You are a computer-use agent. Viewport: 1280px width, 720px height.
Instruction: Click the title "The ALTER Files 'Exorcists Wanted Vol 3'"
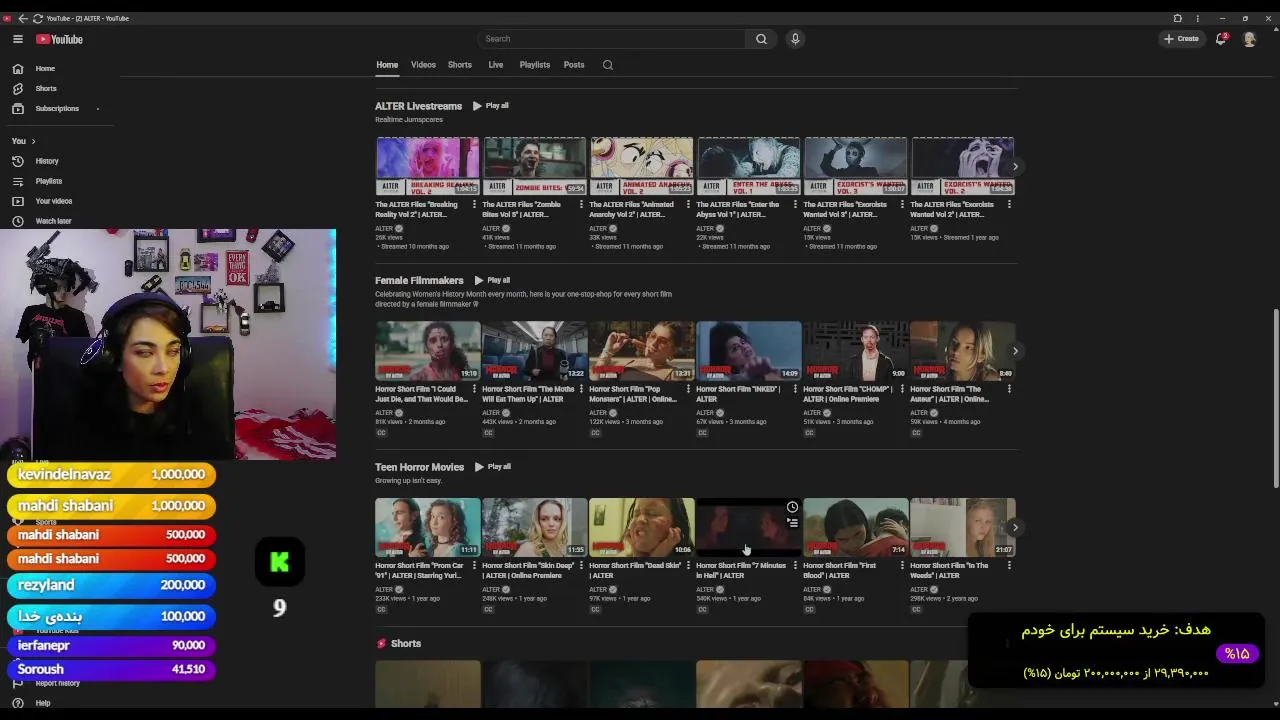[844, 209]
